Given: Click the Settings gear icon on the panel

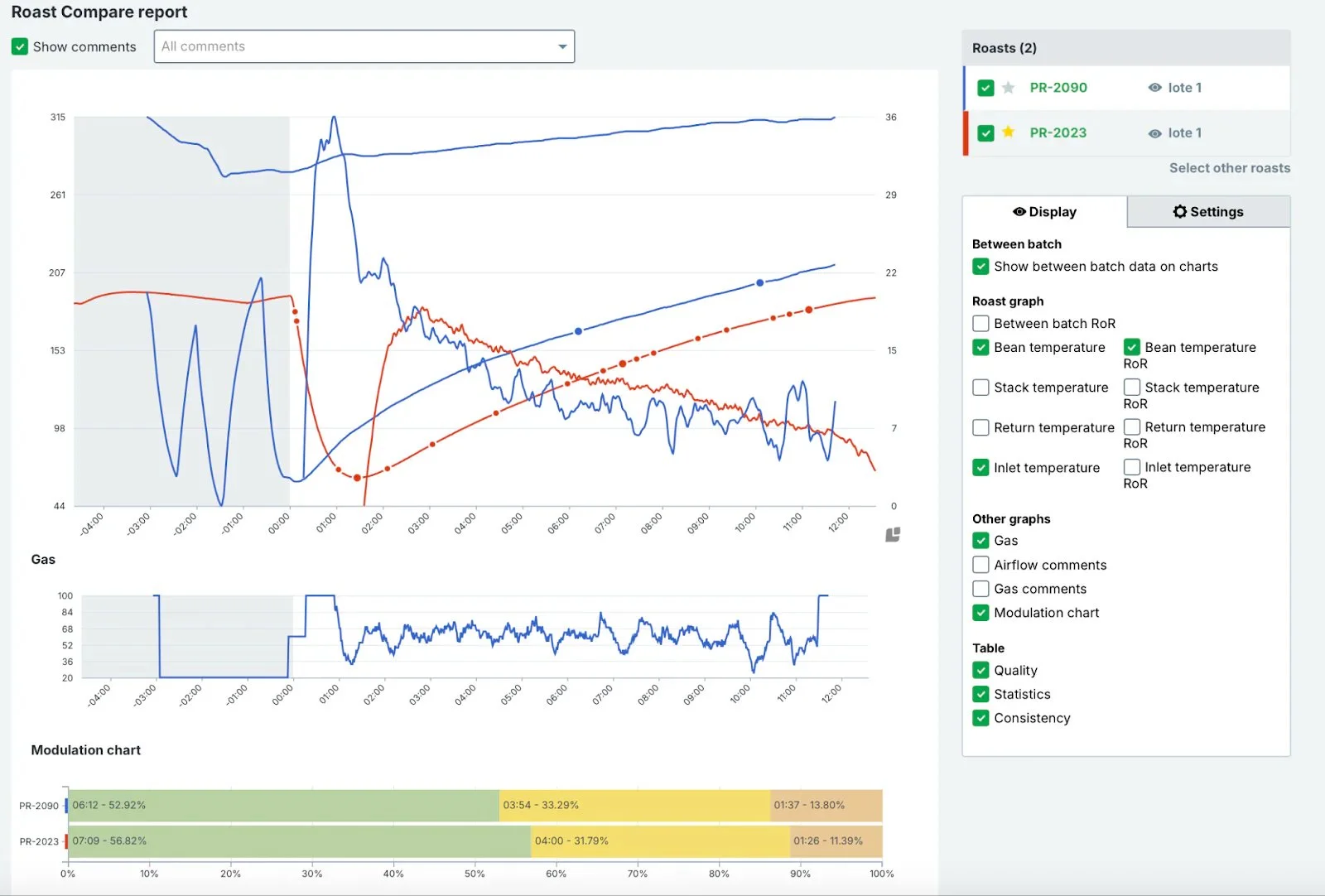Looking at the screenshot, I should tap(1179, 211).
